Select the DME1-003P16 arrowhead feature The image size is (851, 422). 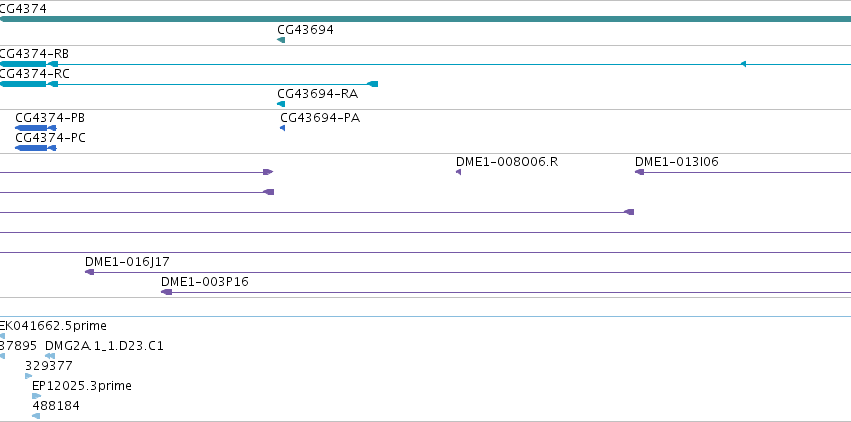click(x=167, y=292)
